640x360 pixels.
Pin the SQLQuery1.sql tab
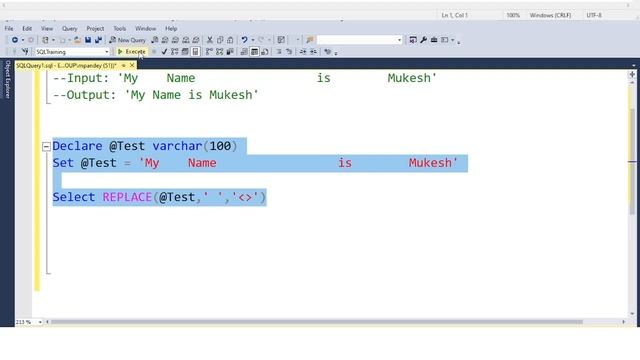pos(124,65)
